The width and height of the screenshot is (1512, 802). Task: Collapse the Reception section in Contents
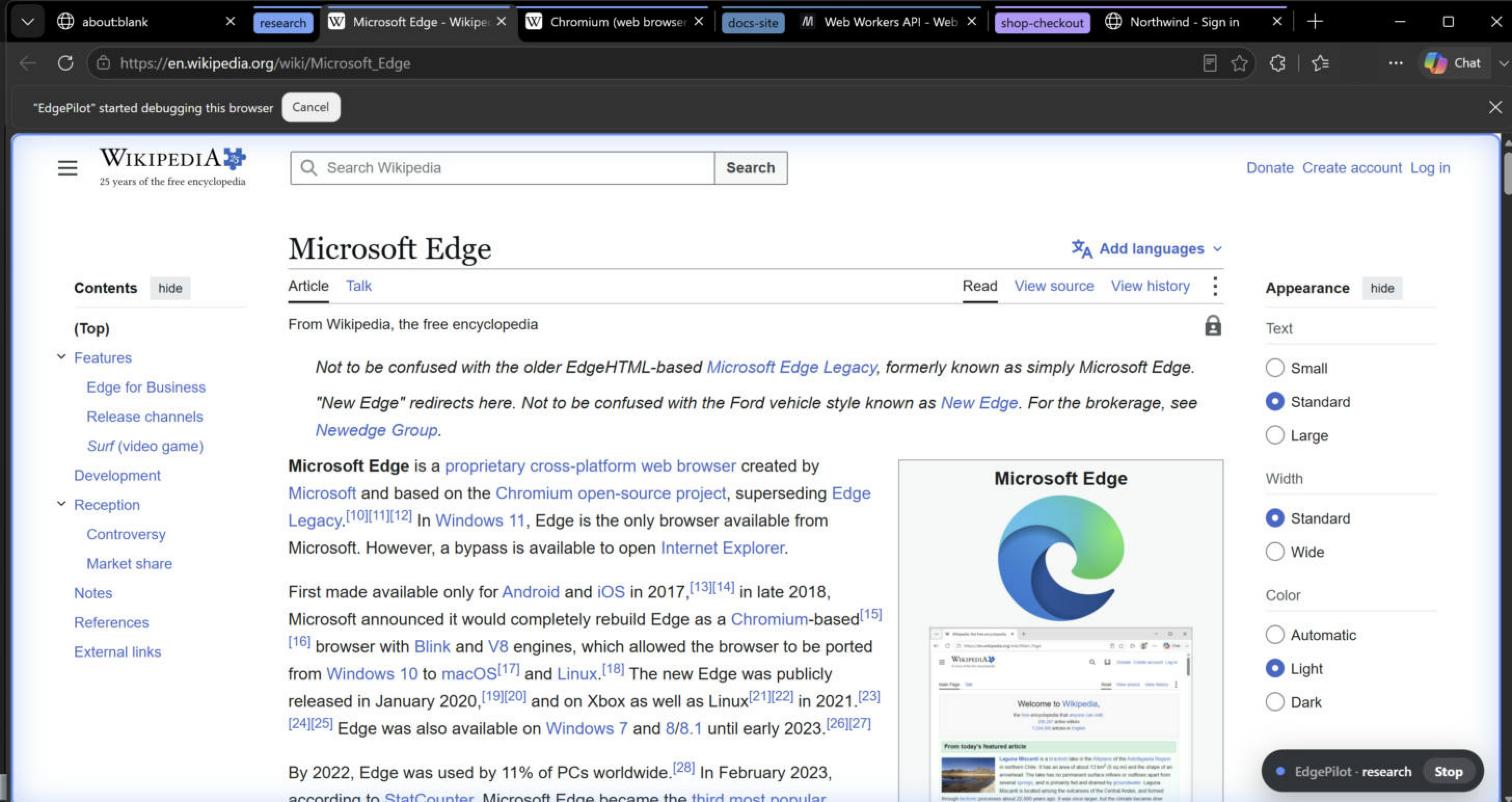click(x=61, y=504)
